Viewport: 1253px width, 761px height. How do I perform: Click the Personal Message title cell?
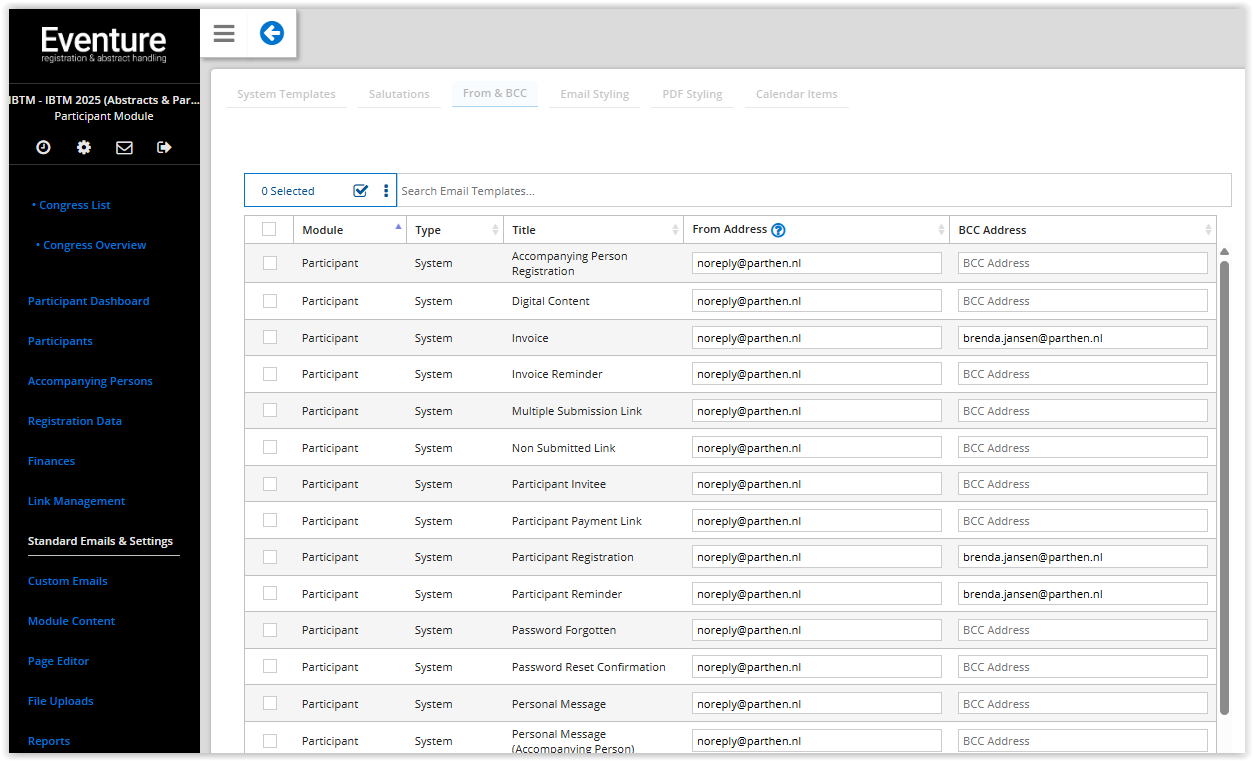559,704
